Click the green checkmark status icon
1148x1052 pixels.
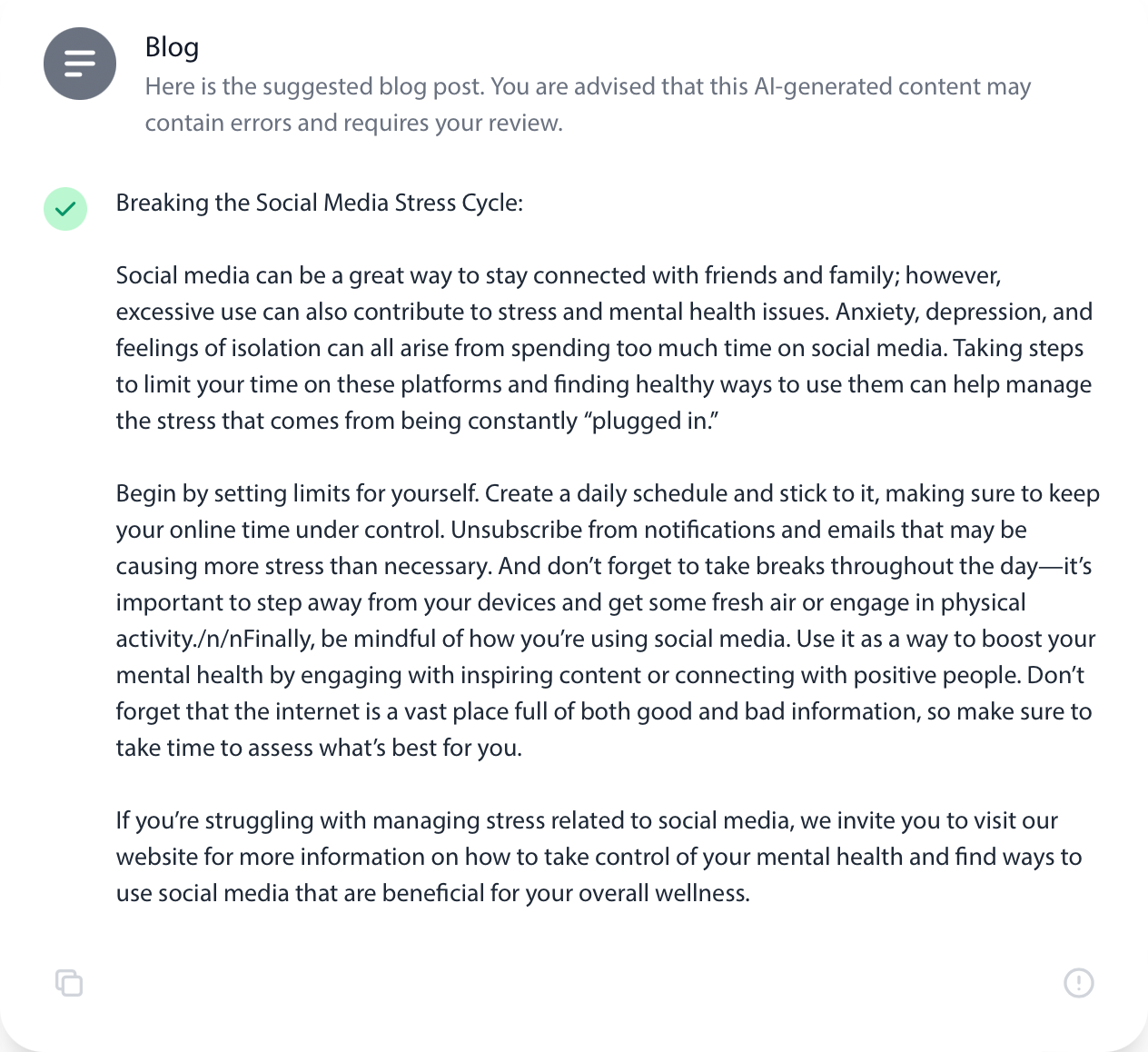[65, 209]
